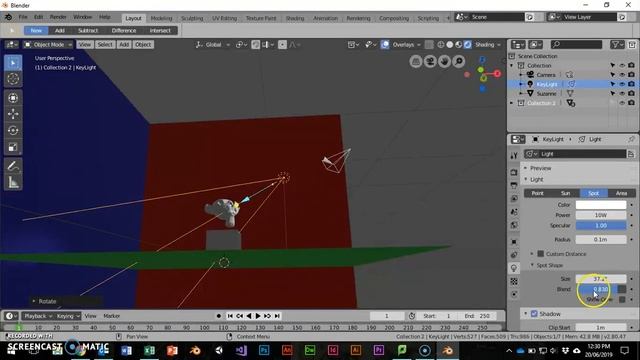Toggle the X-ray display button

coord(429,44)
